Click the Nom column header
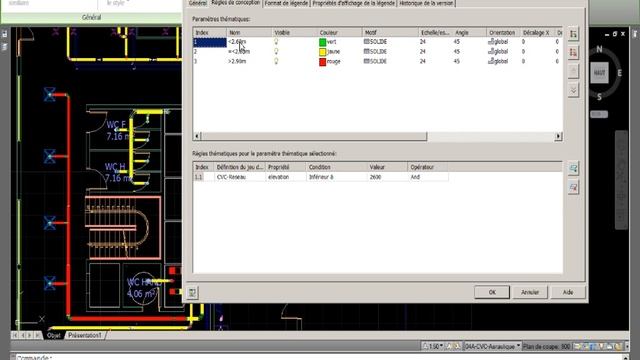640x360 pixels. click(249, 32)
